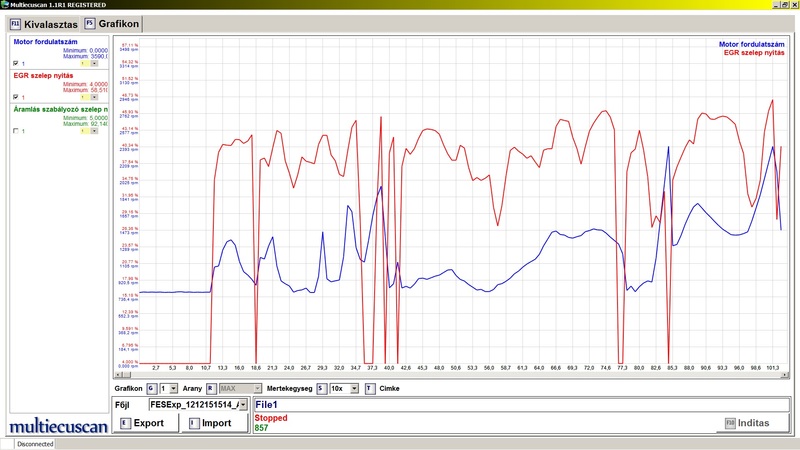Click the F5 key icon beside Grafikon tab

click(90, 22)
